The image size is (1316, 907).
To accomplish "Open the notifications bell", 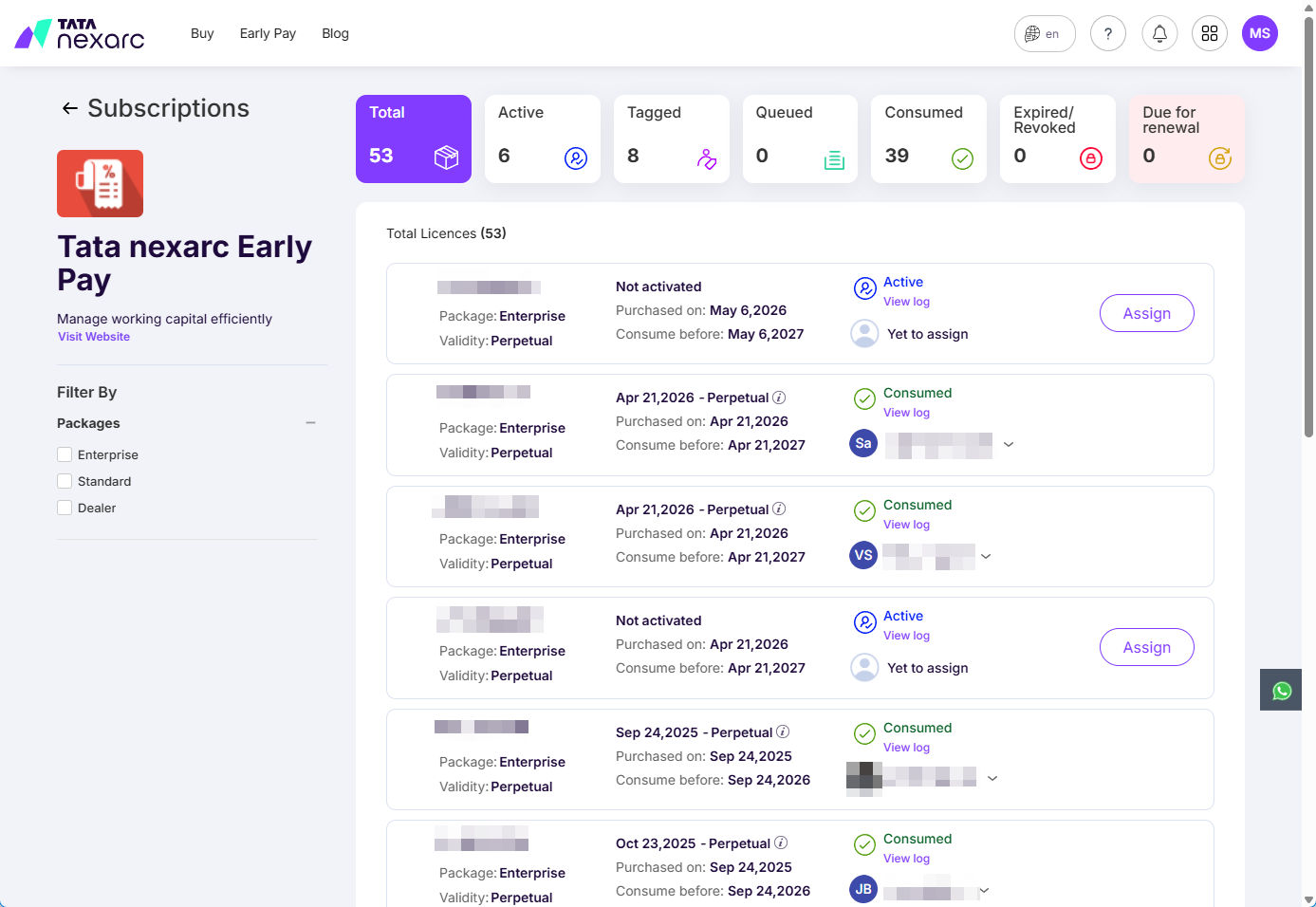I will point(1159,33).
